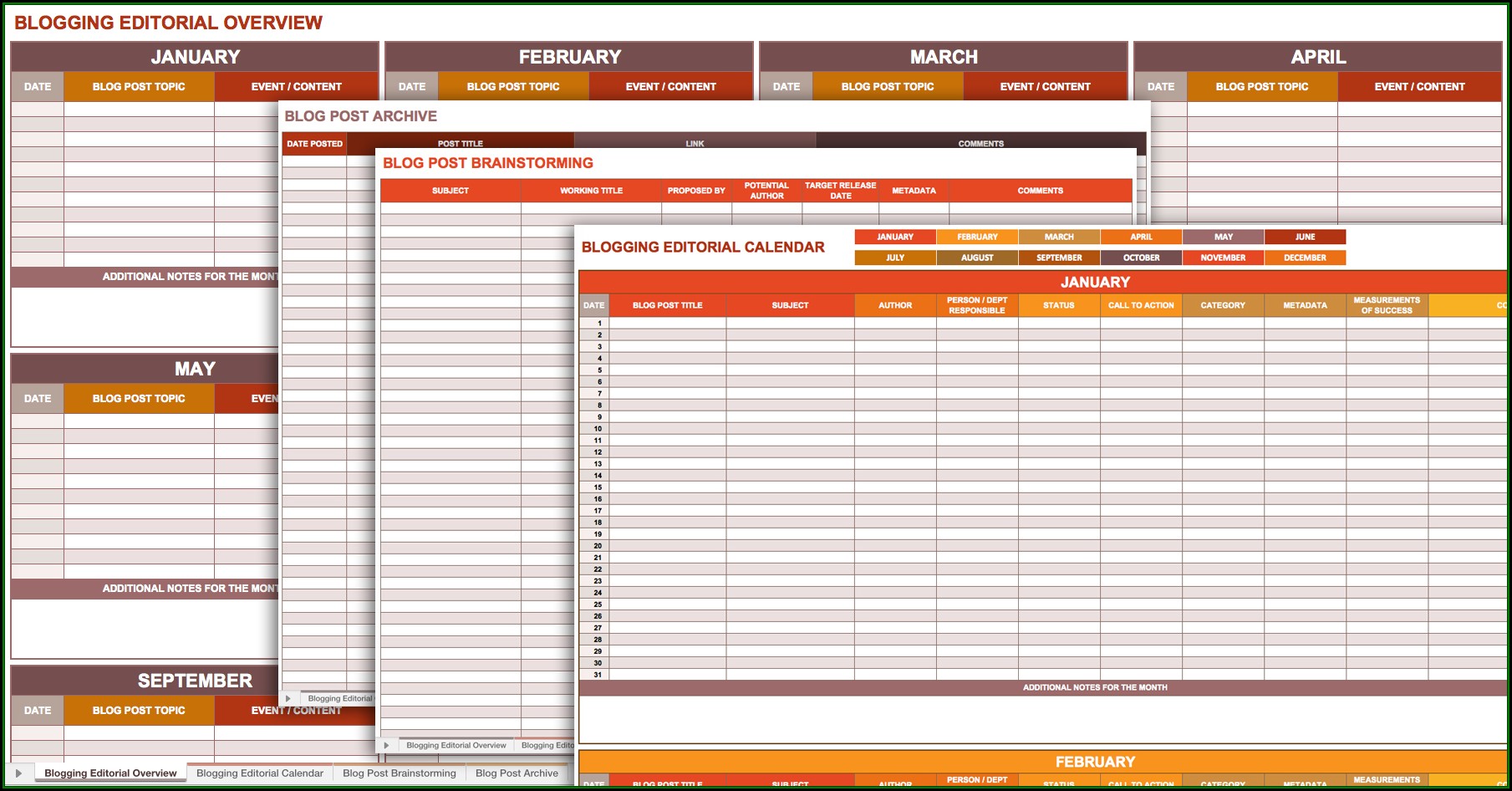Select the Blog Post Archive sheet tab
Screen dimensions: 1512x791
tap(517, 773)
